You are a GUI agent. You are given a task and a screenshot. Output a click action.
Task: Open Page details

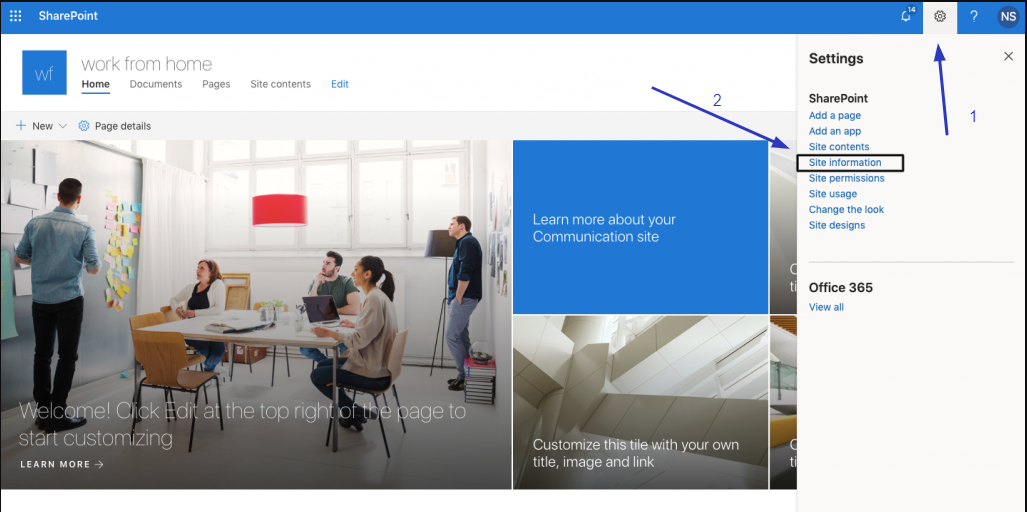[x=115, y=126]
